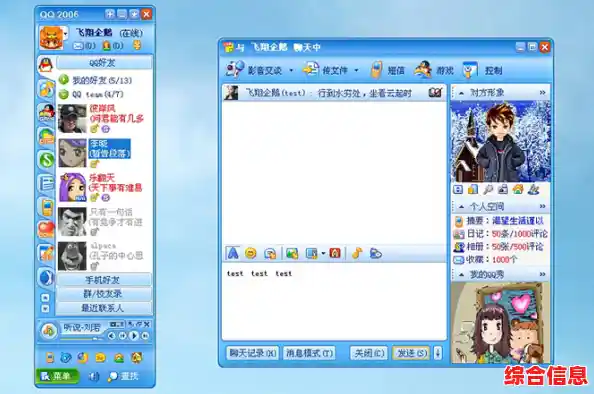Click the buddy notification icon beside mail count
This screenshot has height=394, width=594.
point(106,46)
